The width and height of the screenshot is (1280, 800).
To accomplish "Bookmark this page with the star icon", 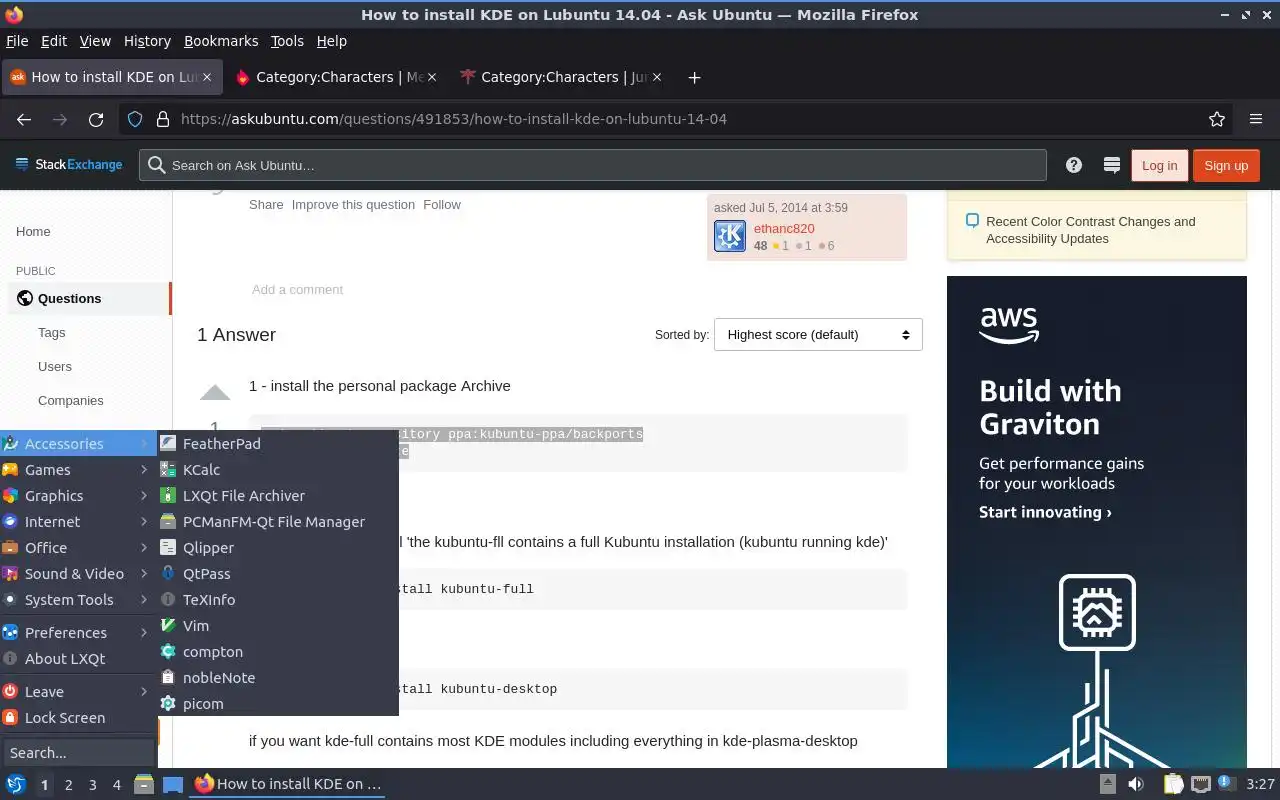I will coord(1217,119).
